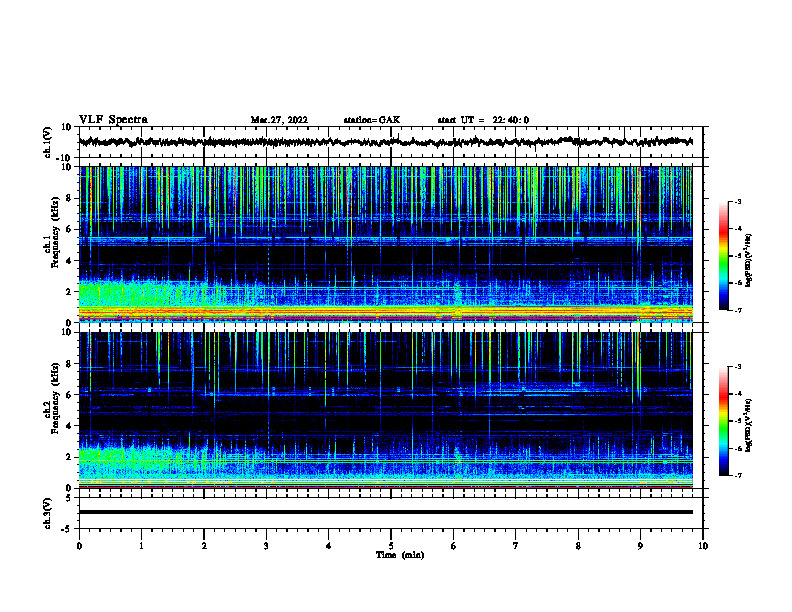Click the ch.1 voltage waveform trace
The height and width of the screenshot is (612, 792).
coord(385,142)
